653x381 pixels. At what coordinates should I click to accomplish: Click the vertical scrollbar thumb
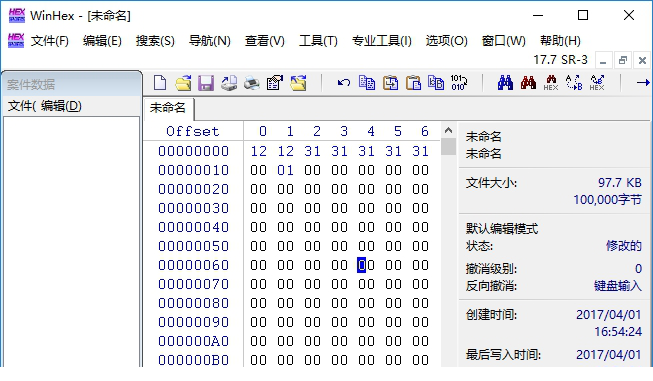pos(448,147)
